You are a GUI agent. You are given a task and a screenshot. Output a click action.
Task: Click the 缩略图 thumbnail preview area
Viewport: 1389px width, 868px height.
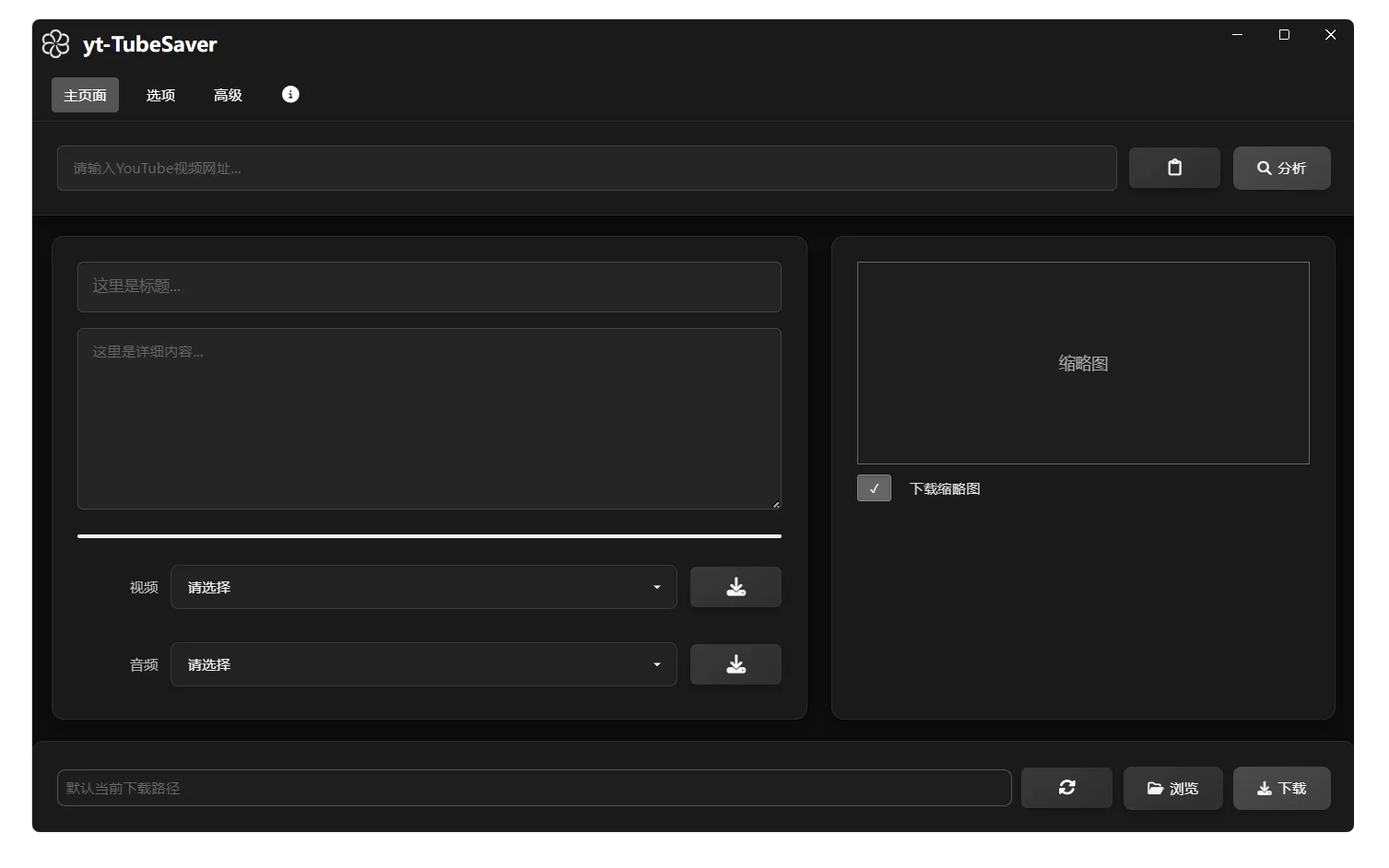coord(1083,363)
